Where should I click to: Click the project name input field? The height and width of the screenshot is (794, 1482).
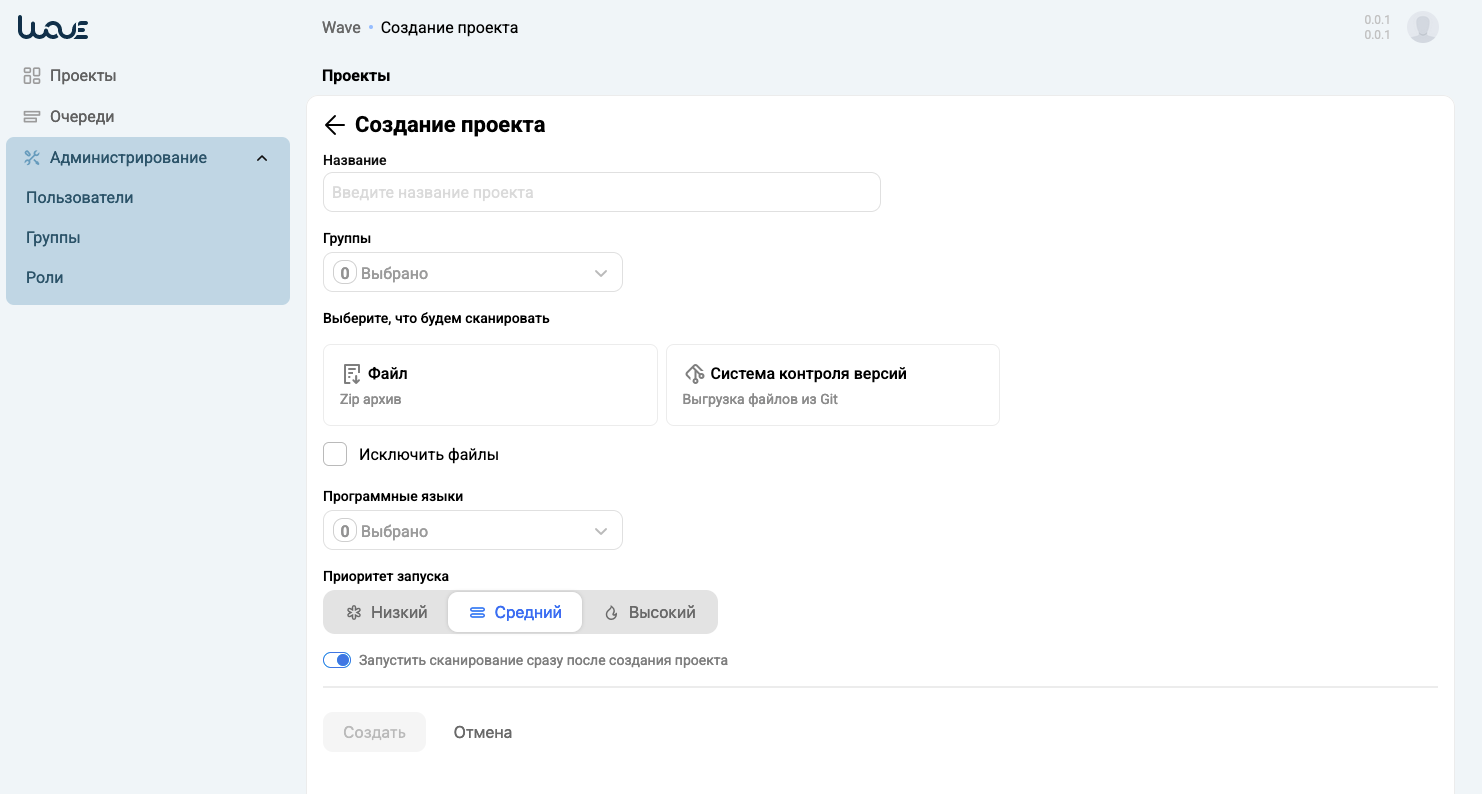click(601, 192)
